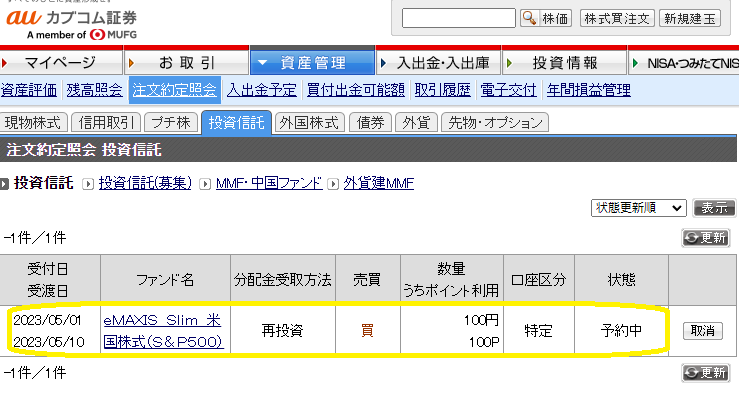Open the 入出金・入出庫 menu
Image resolution: width=739 pixels, height=397 pixels.
pos(439,61)
